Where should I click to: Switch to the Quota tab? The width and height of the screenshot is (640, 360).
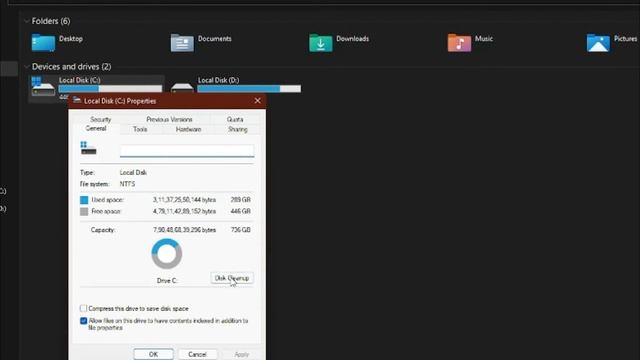click(235, 120)
